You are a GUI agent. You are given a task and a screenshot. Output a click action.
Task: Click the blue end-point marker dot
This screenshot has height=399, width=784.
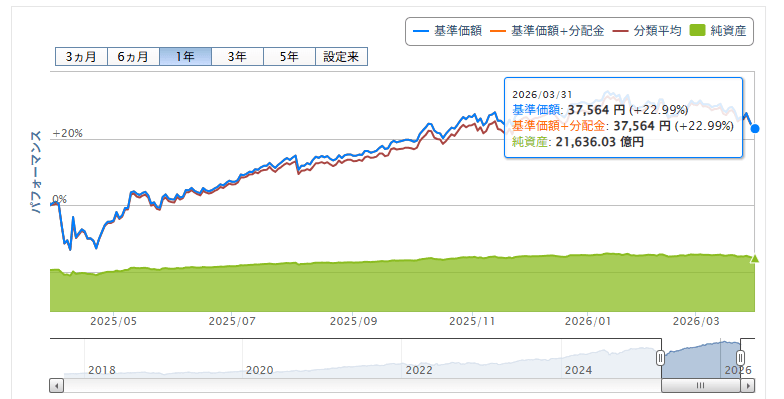755,128
